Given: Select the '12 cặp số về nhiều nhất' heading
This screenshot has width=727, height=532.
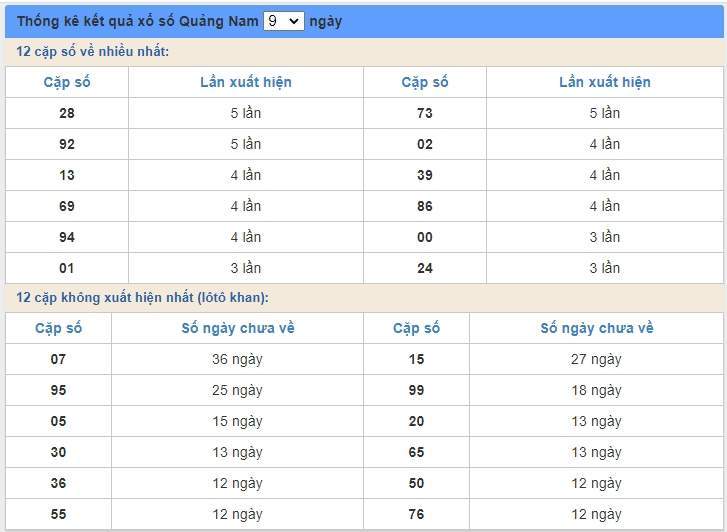Looking at the screenshot, I should point(93,52).
